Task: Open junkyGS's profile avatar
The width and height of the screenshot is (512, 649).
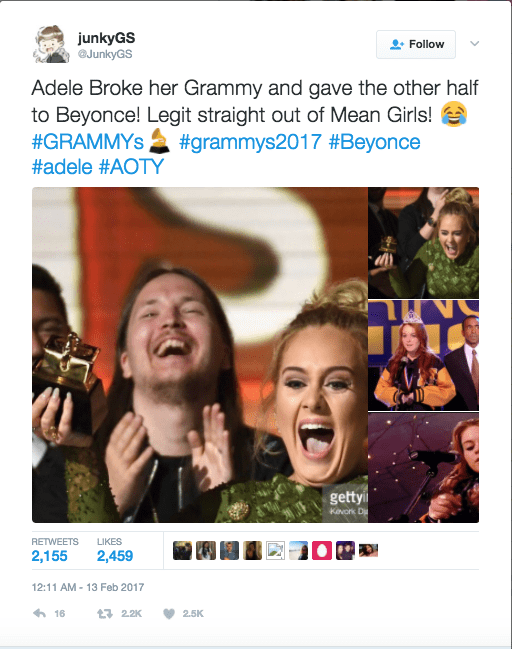Action: click(51, 44)
